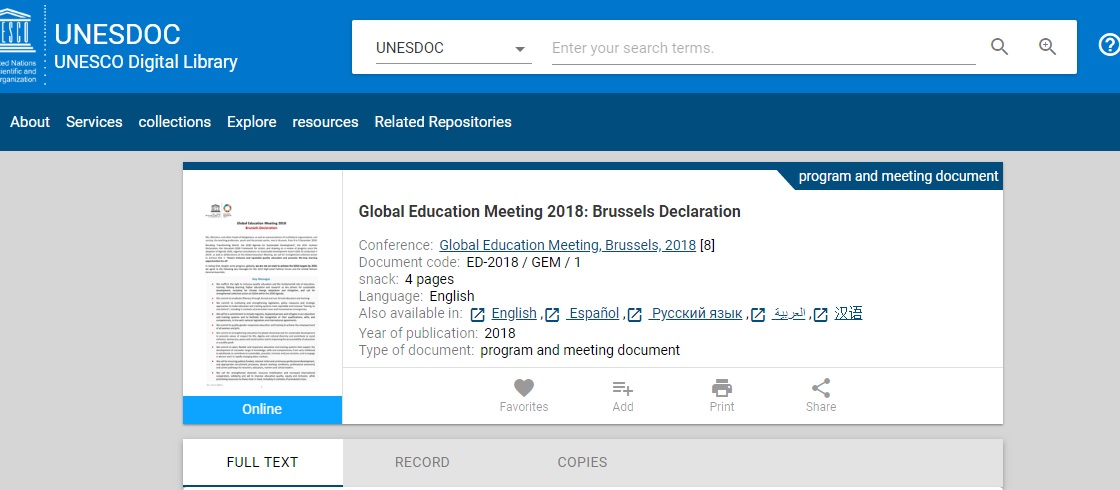Open the help question mark icon
The image size is (1120, 490).
(1108, 46)
